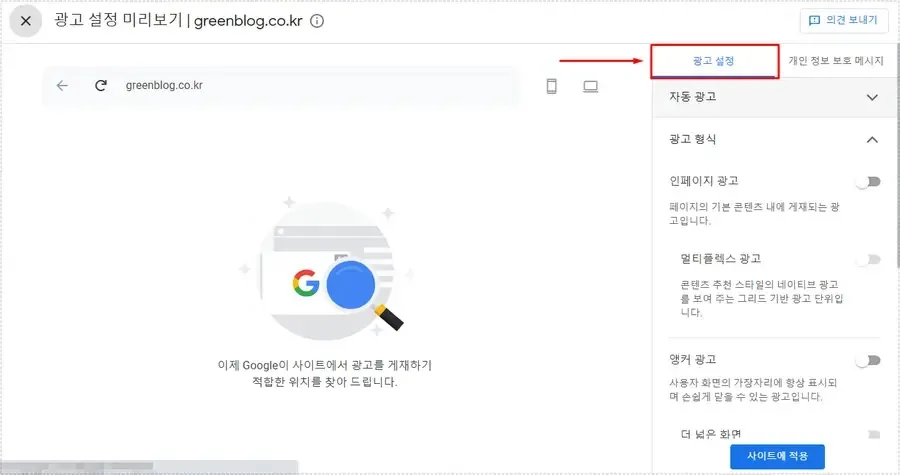Click the 앵커 광고 label

pos(693,360)
